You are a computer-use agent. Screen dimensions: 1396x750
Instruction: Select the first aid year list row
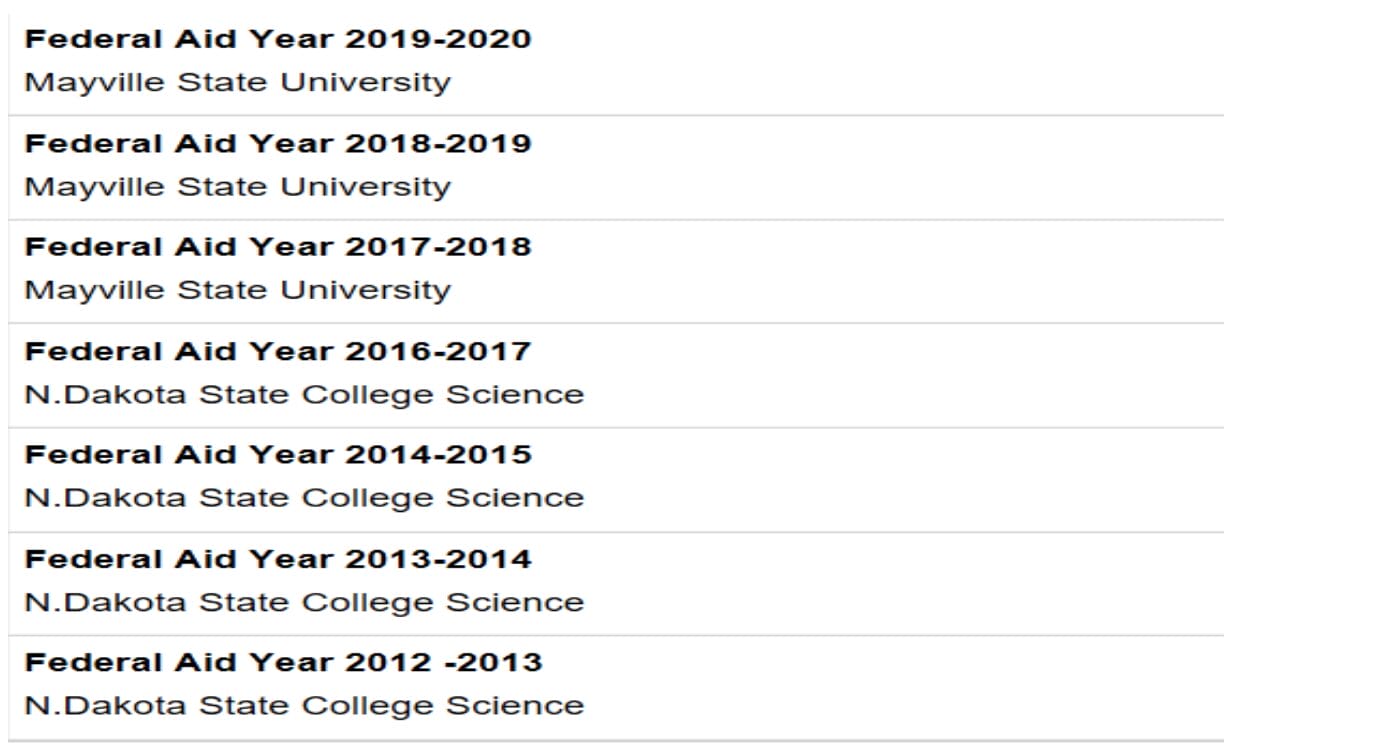pyautogui.click(x=615, y=61)
